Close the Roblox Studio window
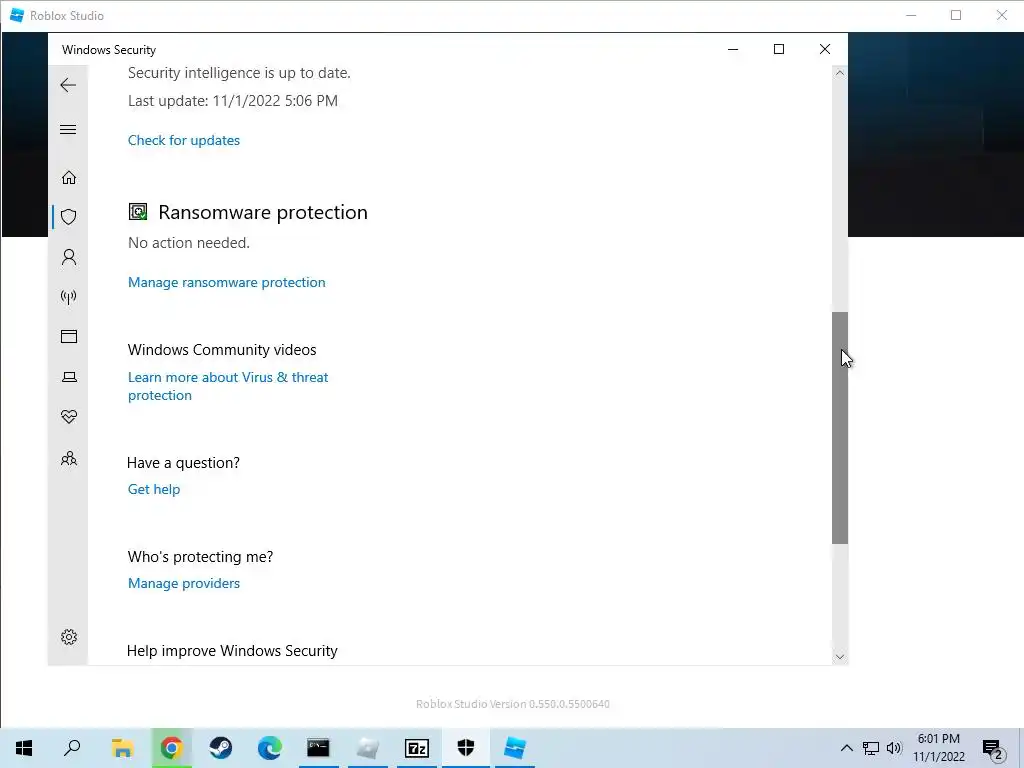 pyautogui.click(x=1002, y=15)
